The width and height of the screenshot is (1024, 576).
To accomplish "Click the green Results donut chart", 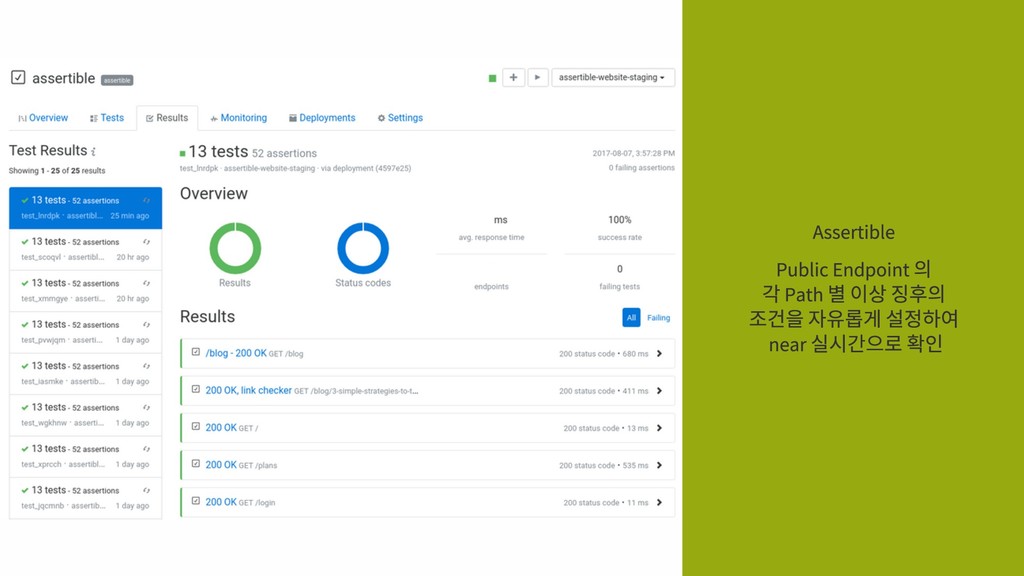I will click(x=235, y=248).
